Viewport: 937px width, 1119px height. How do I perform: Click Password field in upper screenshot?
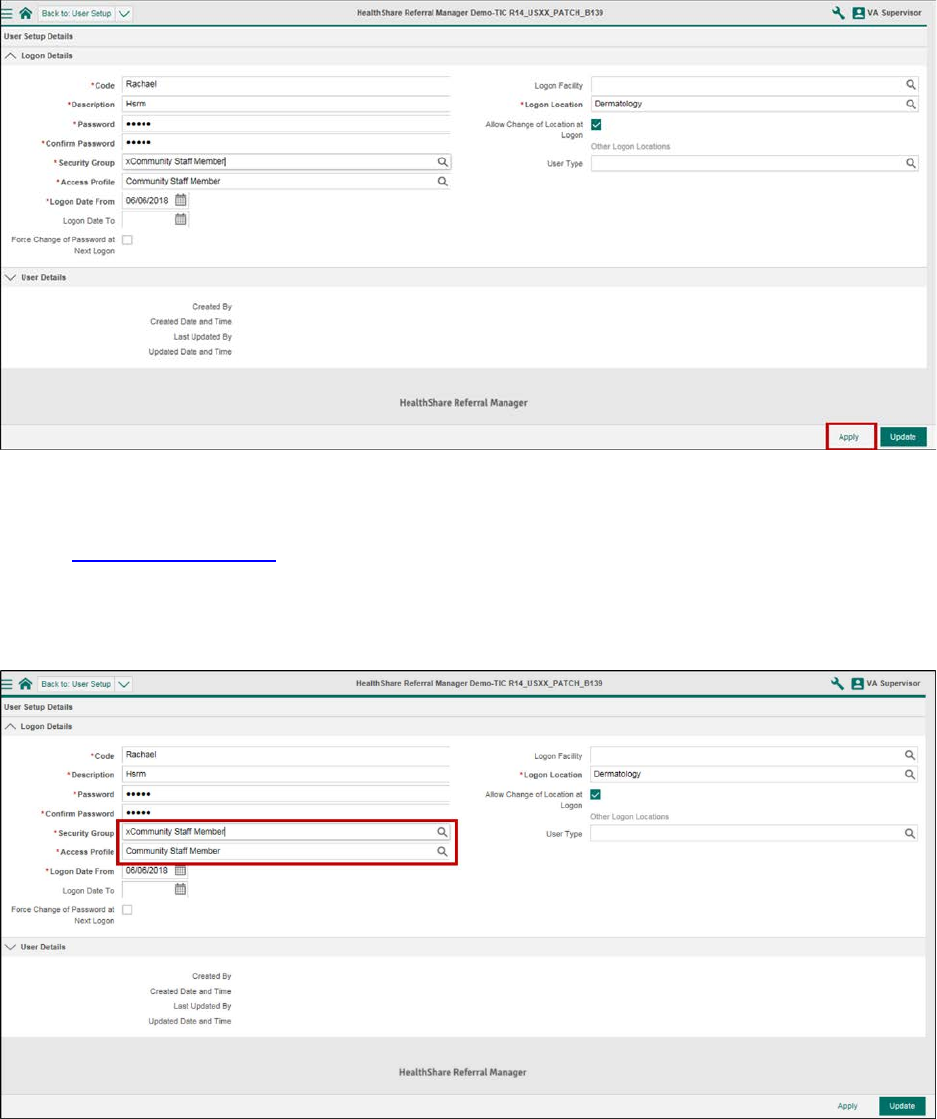point(286,123)
